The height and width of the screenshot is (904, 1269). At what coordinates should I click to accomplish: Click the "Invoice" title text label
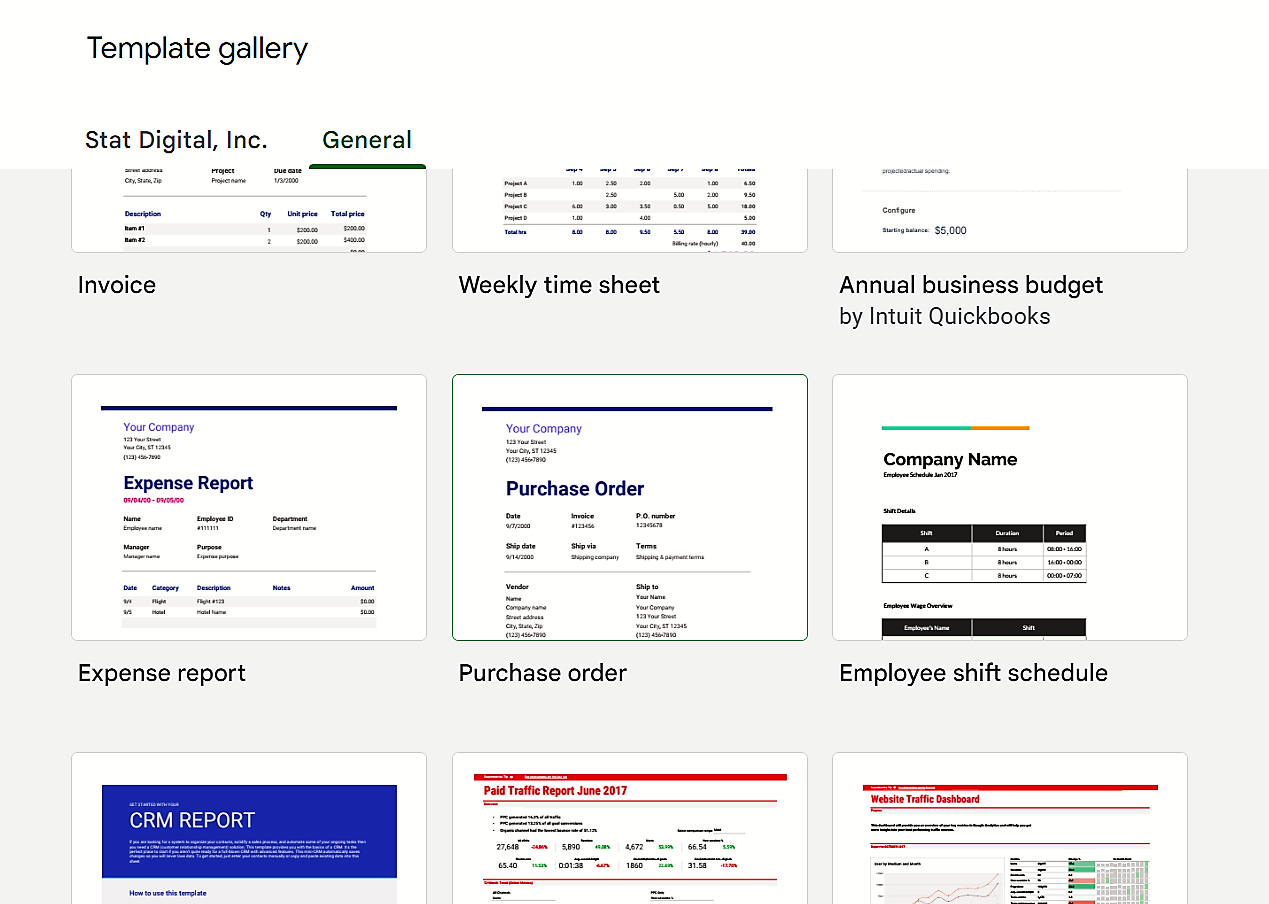coord(117,285)
